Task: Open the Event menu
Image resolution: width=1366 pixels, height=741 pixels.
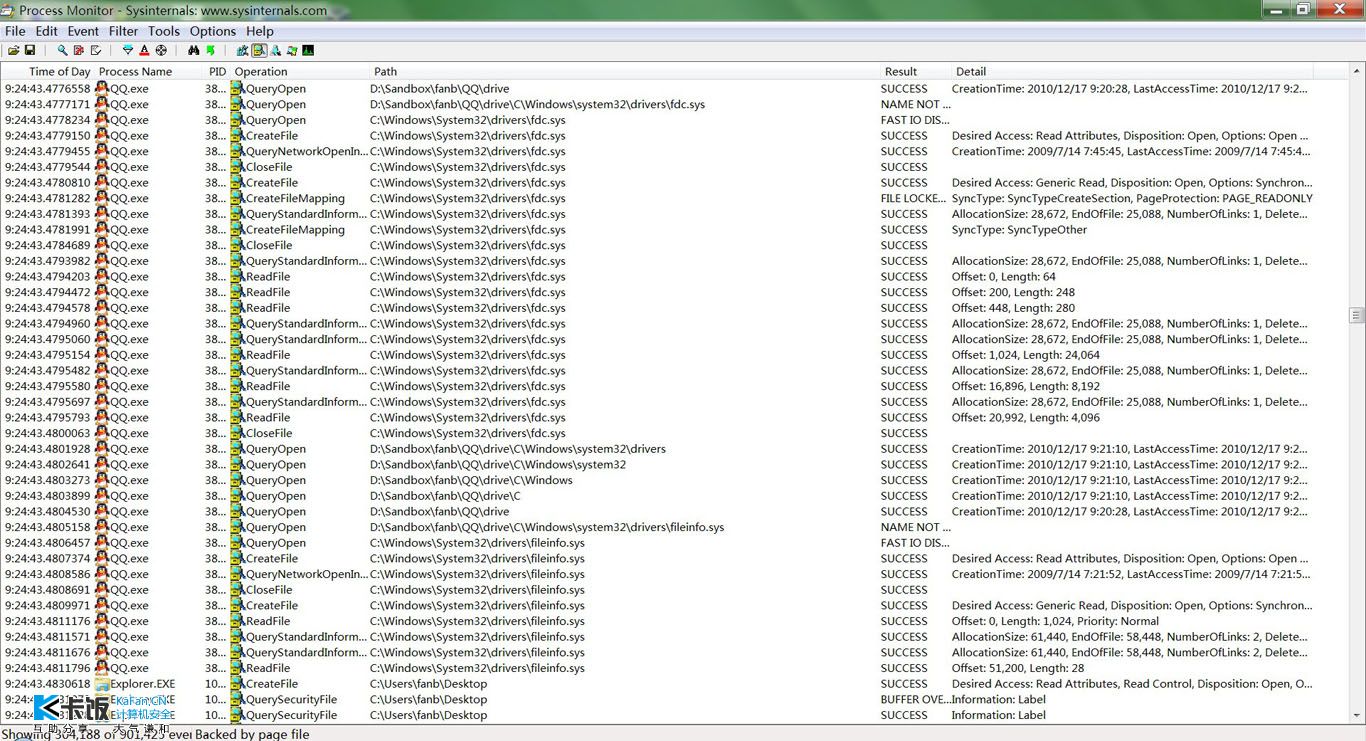Action: 83,31
